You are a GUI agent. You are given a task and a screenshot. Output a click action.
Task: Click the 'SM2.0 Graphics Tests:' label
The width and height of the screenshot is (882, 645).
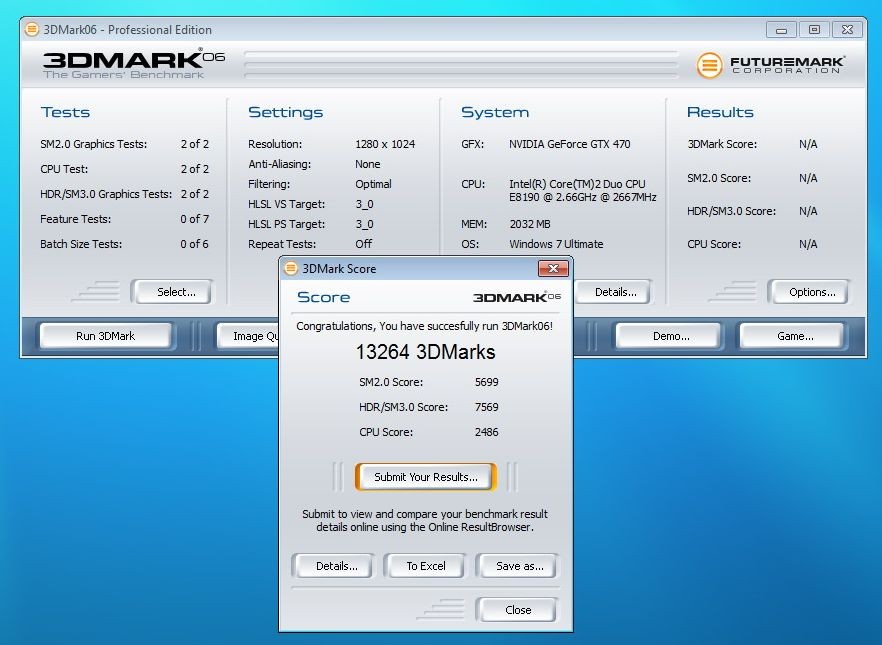(x=93, y=144)
